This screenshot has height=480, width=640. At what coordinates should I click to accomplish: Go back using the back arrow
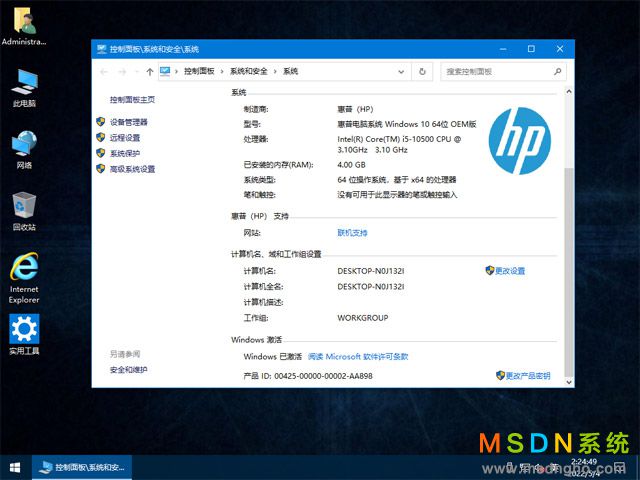(x=104, y=72)
